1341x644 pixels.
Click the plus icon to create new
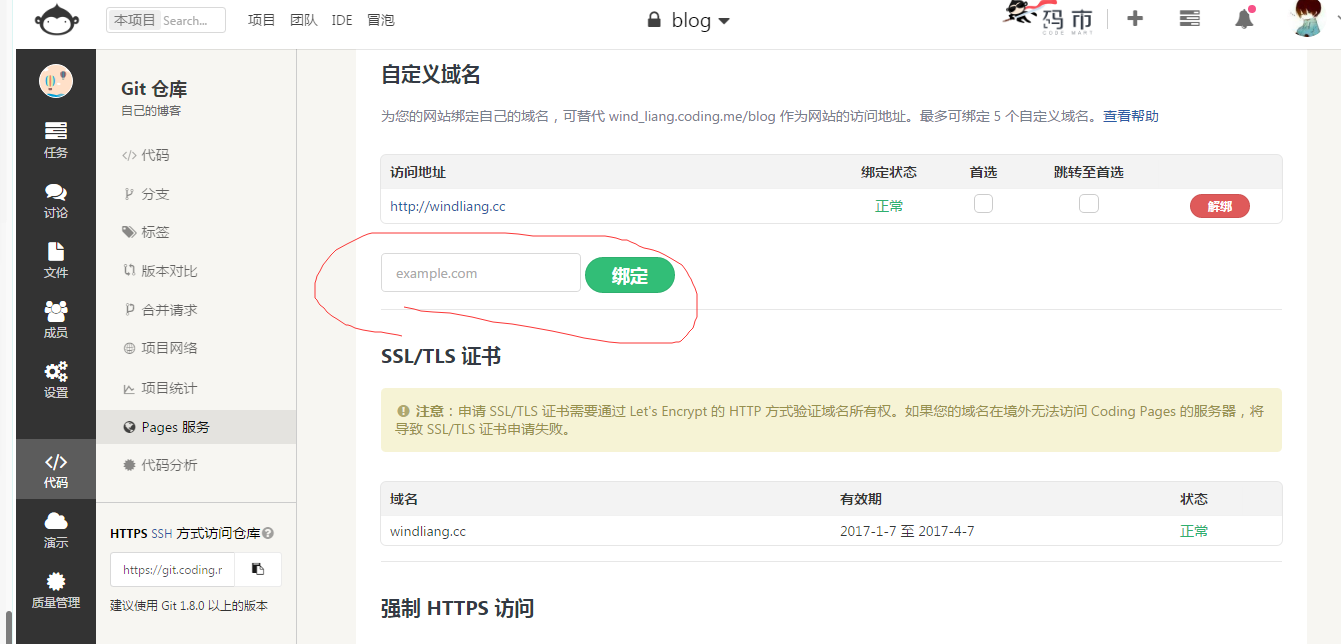coord(1135,19)
